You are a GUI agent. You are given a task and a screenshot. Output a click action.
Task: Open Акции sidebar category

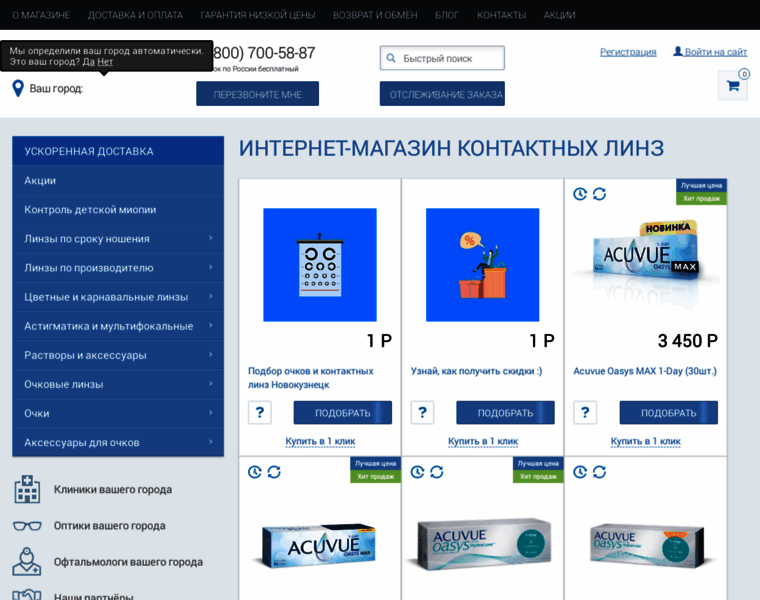118,180
